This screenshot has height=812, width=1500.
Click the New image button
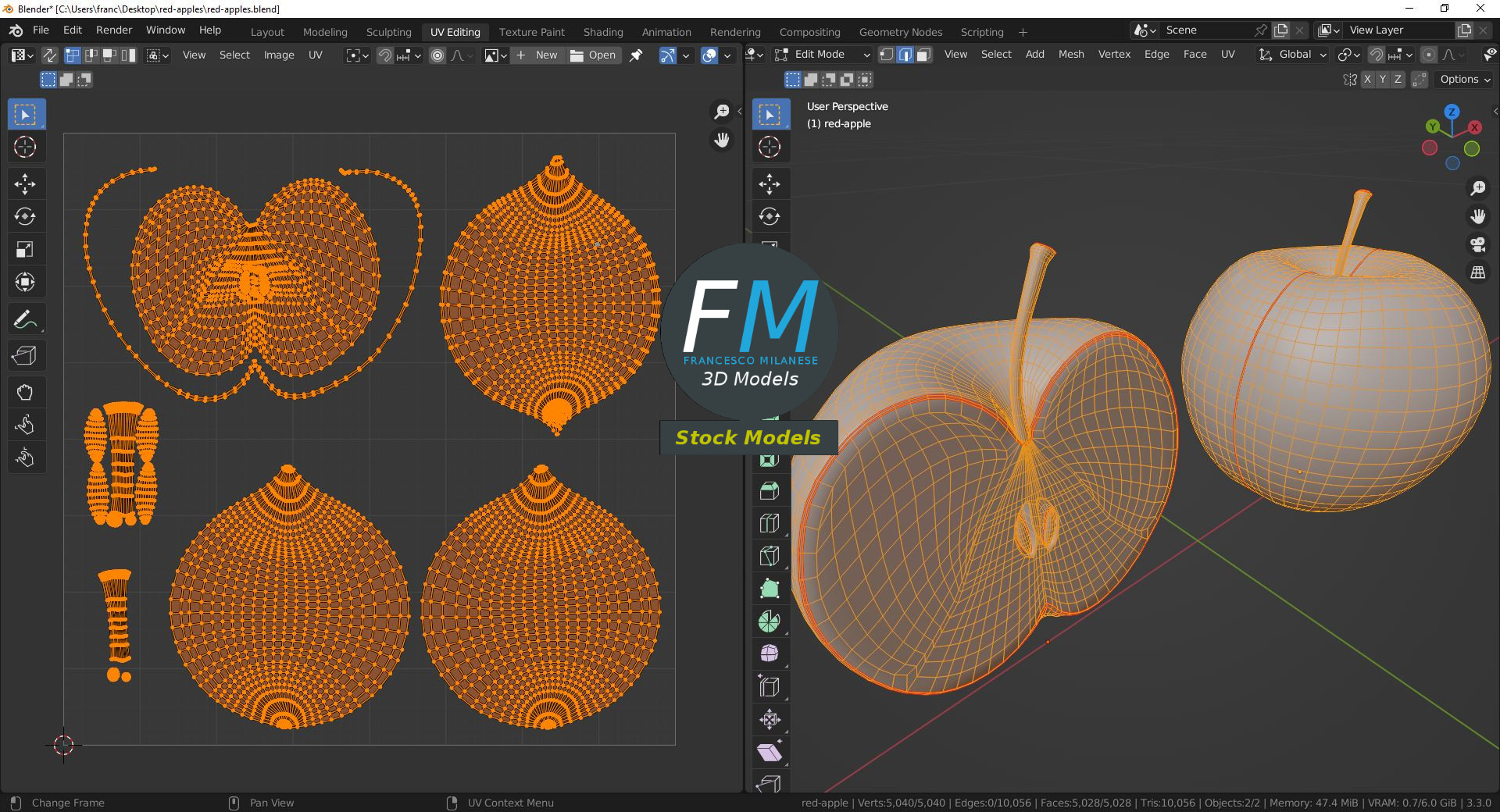[x=538, y=55]
